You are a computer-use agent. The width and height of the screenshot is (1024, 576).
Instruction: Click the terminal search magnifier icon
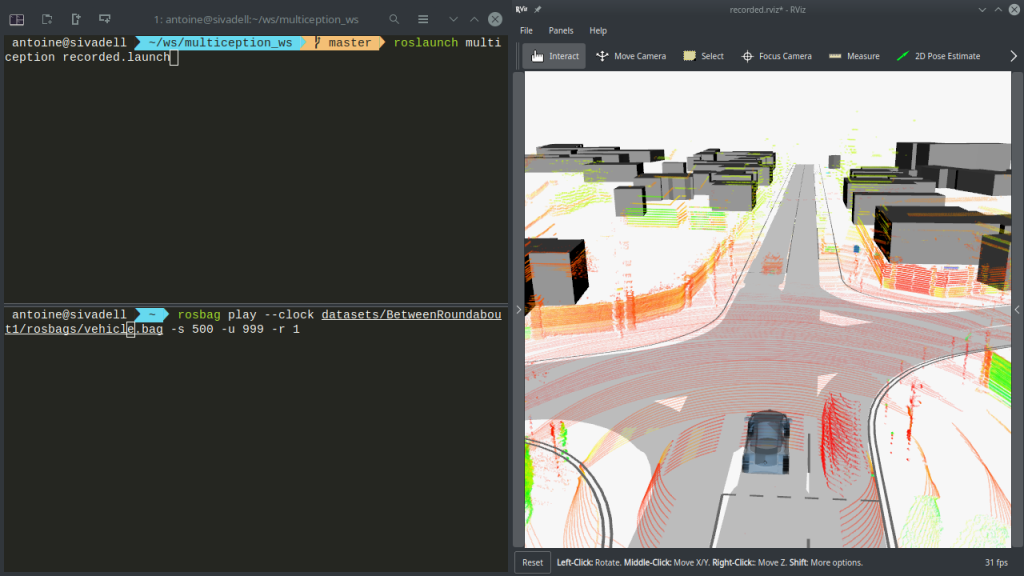pos(394,19)
